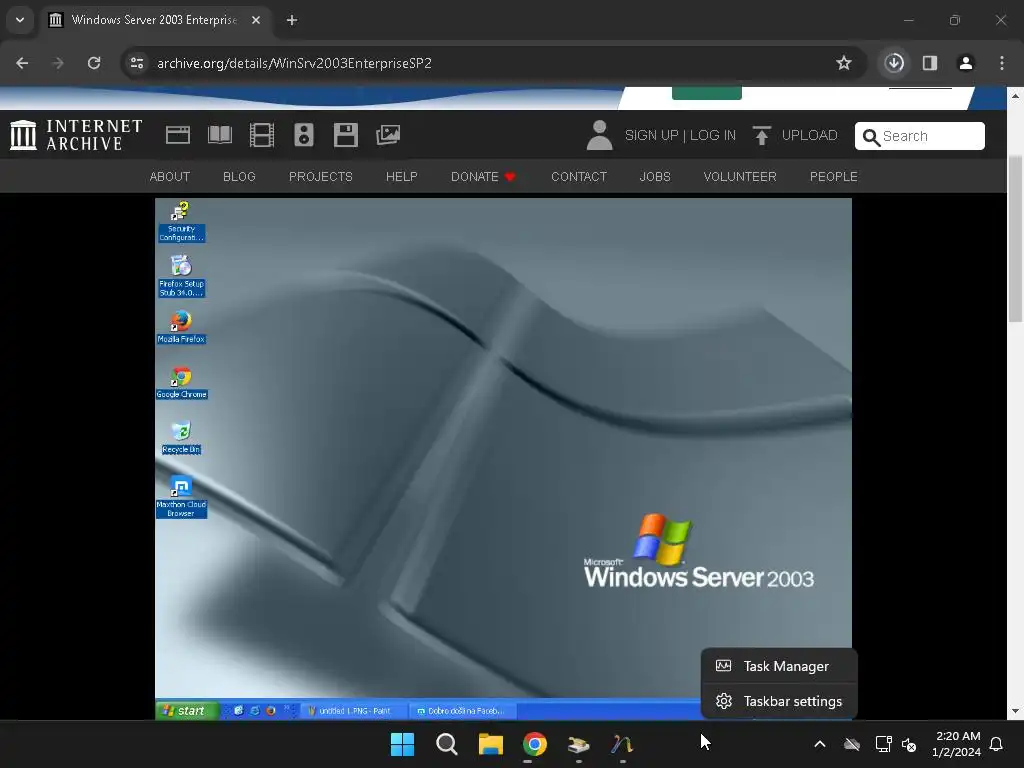Open the Video film-strip icon
Screen dimensions: 1024x768
261,135
